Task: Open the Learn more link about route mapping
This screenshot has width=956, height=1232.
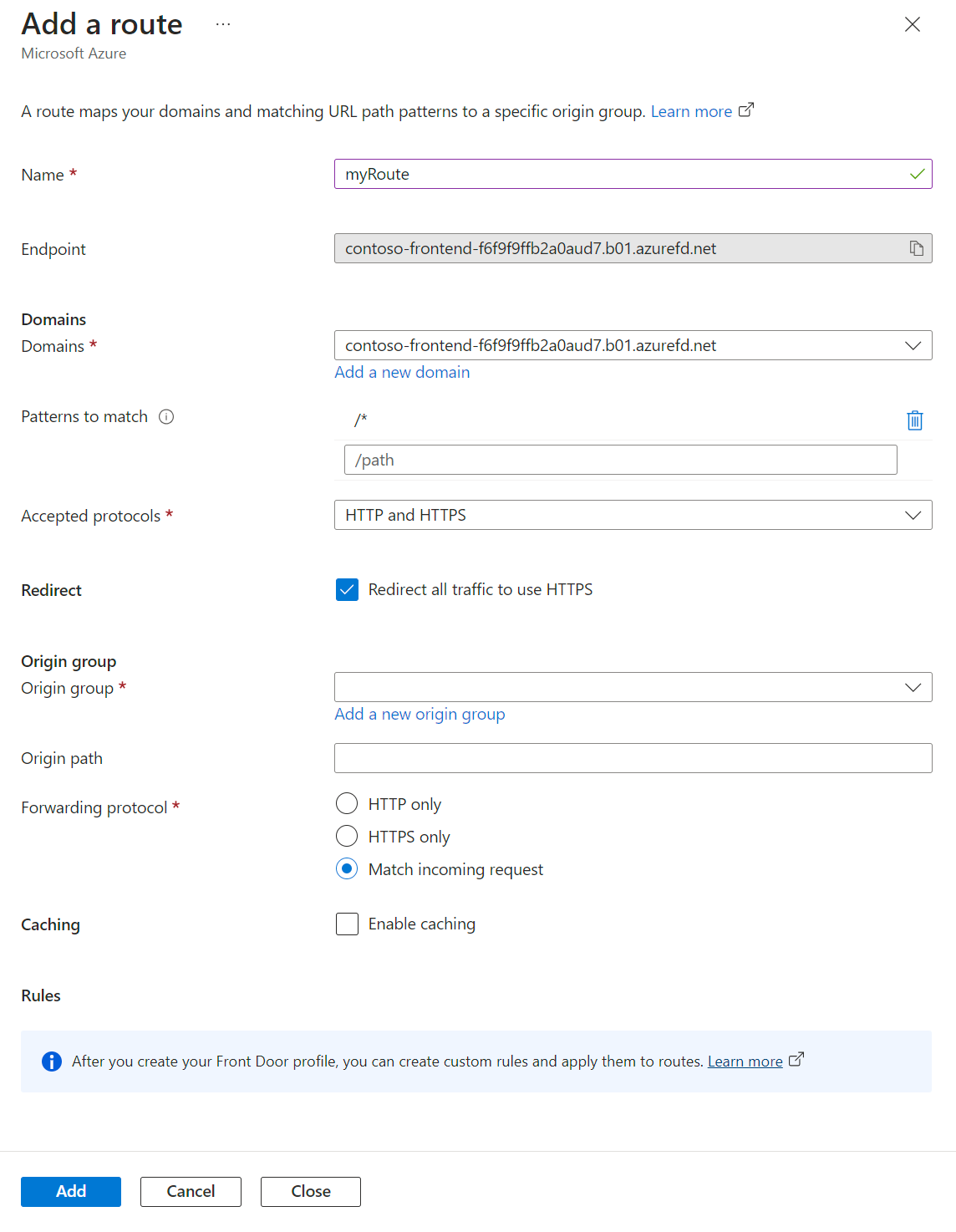Action: point(691,110)
